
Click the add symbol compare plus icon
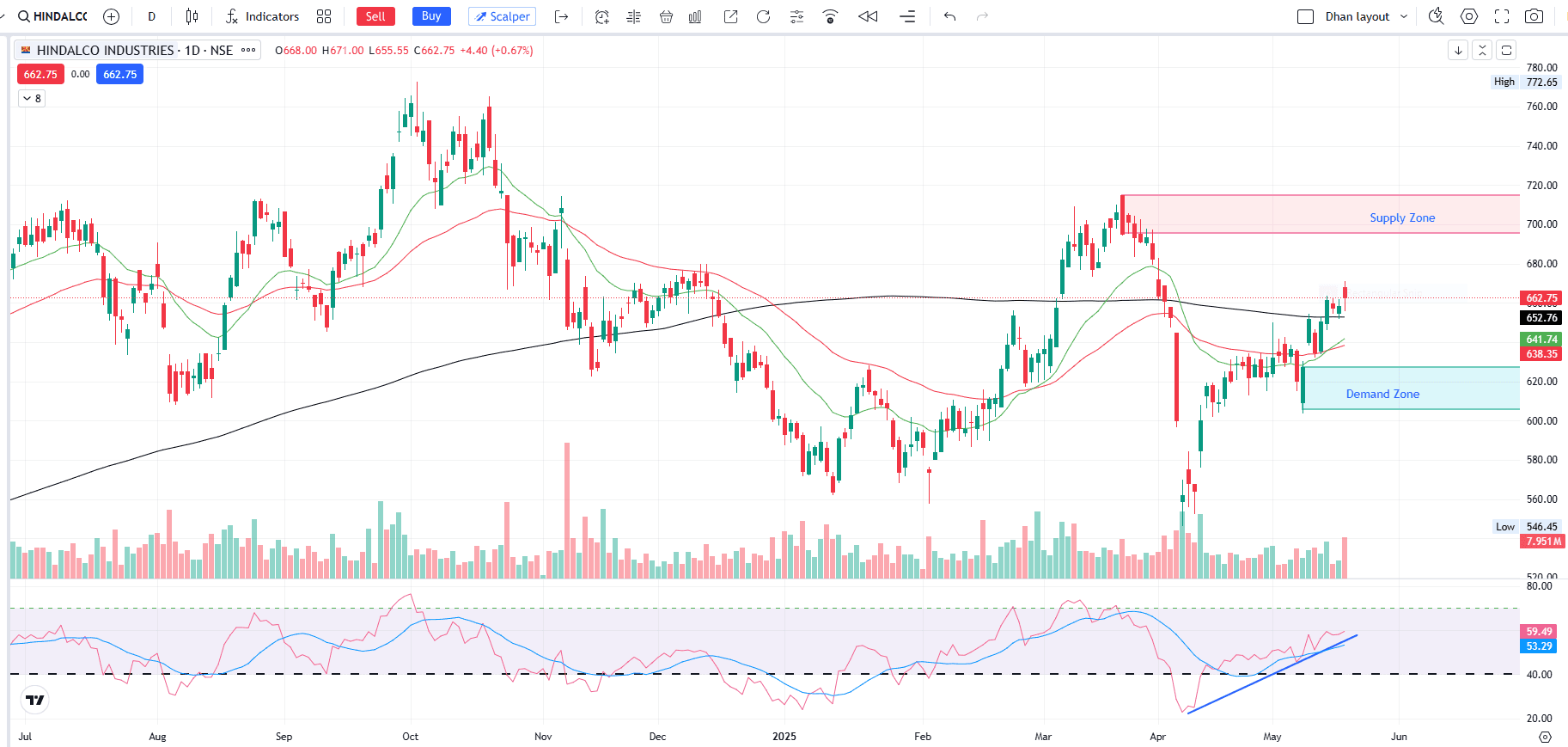click(111, 16)
